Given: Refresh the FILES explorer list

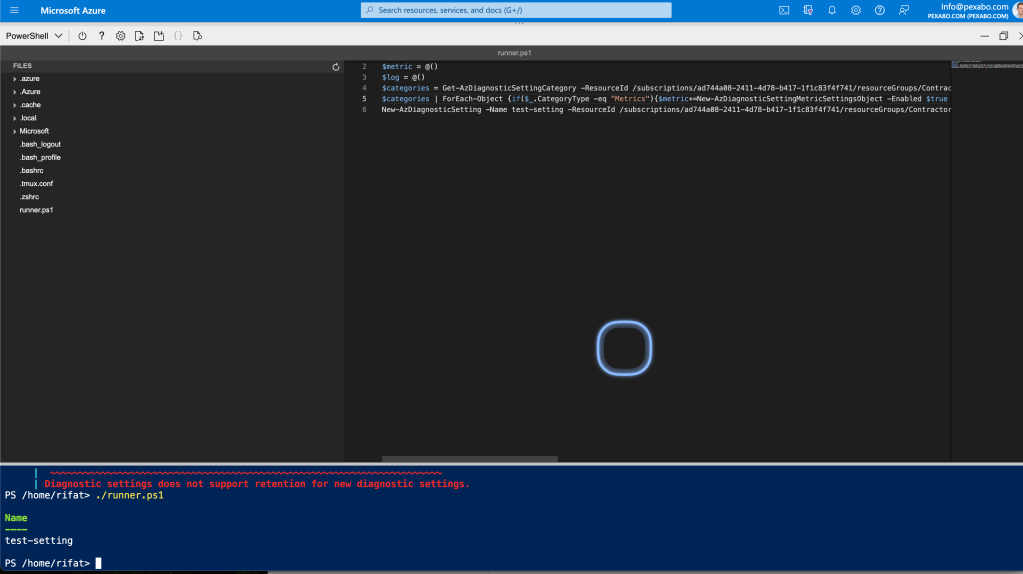Looking at the screenshot, I should tap(336, 67).
